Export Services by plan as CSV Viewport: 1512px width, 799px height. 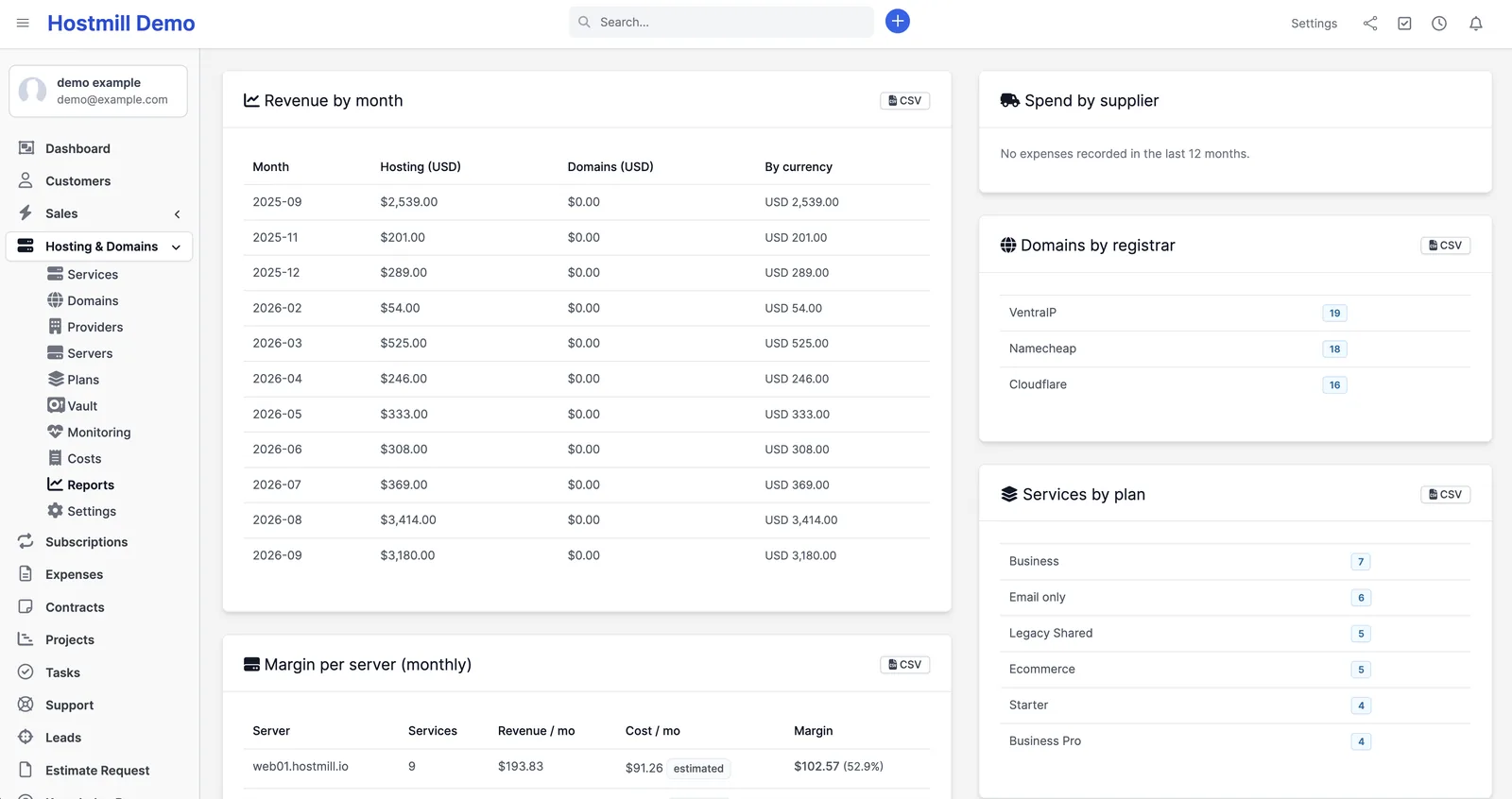tap(1445, 495)
